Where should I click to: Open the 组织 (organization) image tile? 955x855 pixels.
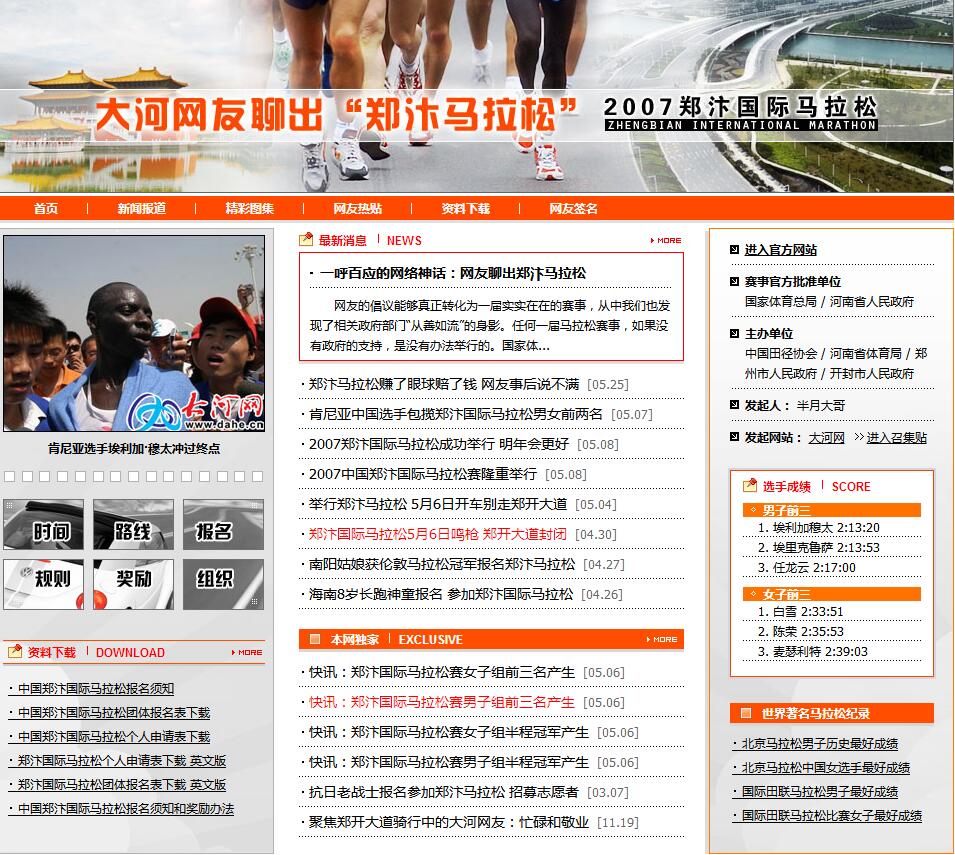point(223,584)
